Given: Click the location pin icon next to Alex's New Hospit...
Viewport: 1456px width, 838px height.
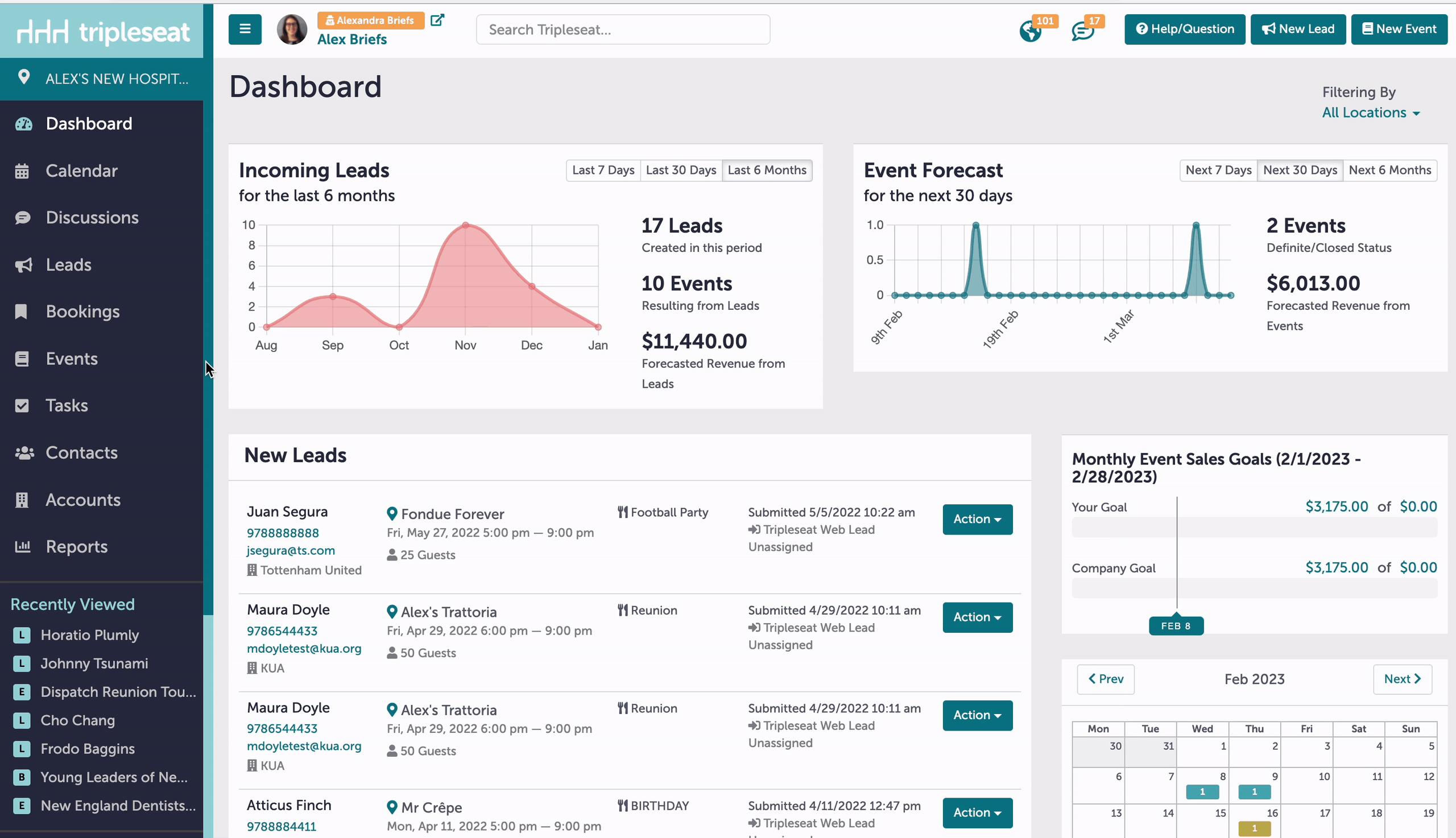Looking at the screenshot, I should point(24,77).
